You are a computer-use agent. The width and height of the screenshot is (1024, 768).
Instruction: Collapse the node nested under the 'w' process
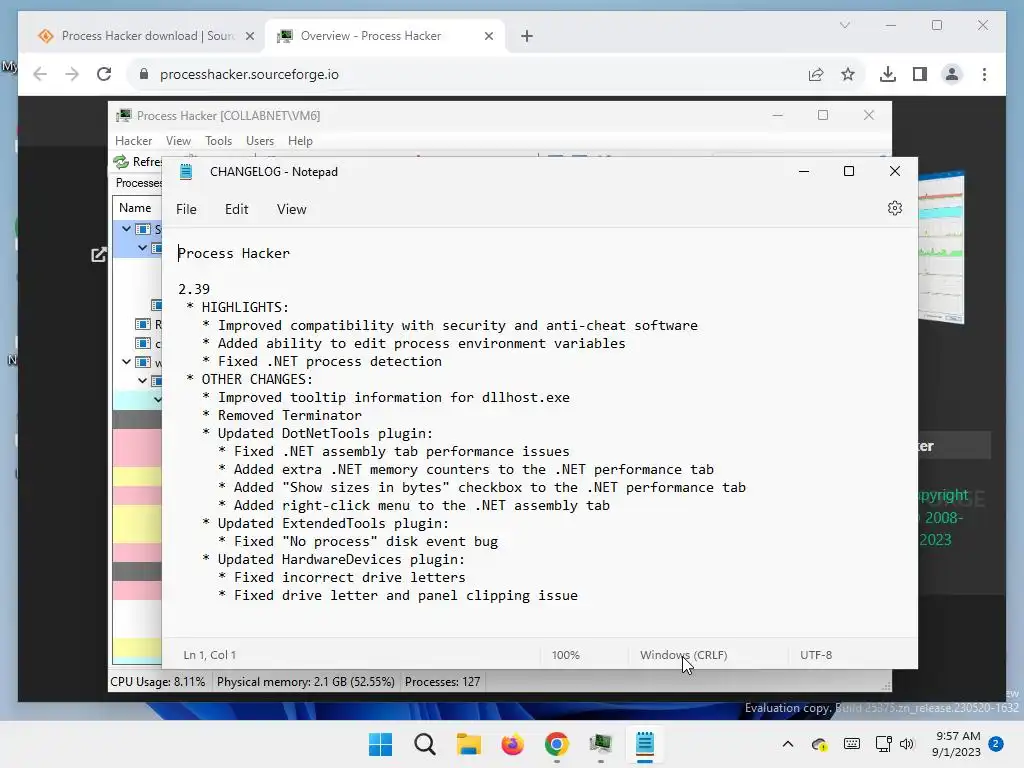tap(142, 380)
